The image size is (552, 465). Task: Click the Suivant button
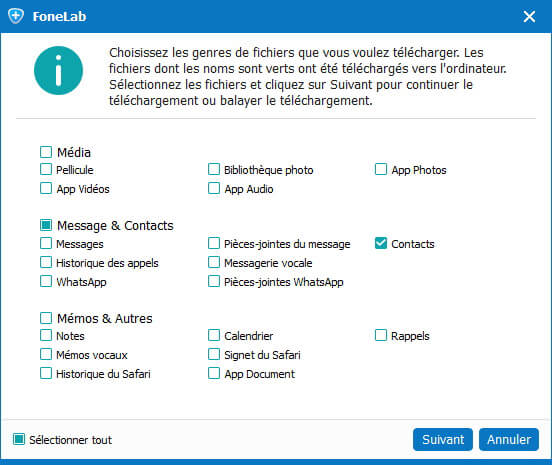443,439
